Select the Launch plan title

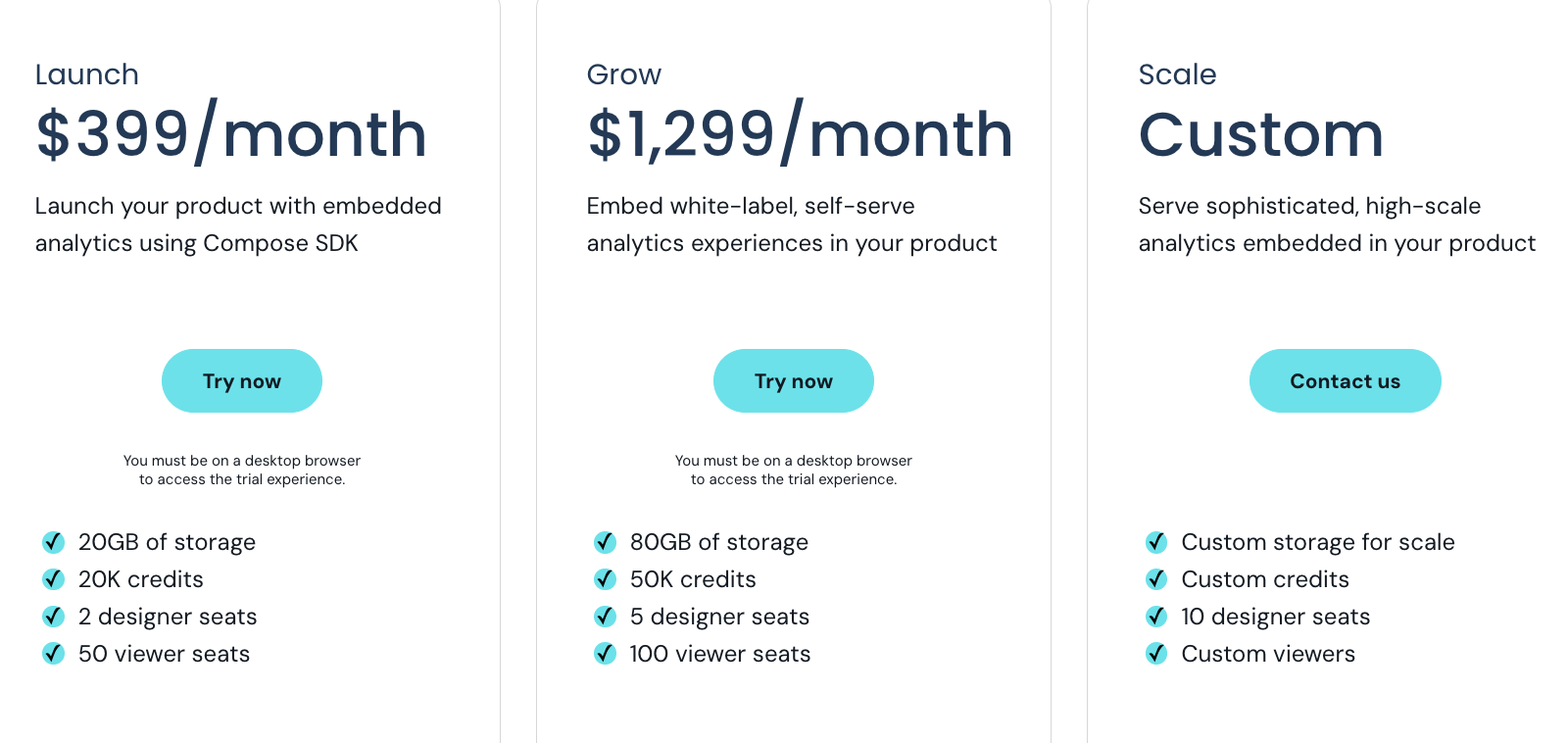coord(87,74)
